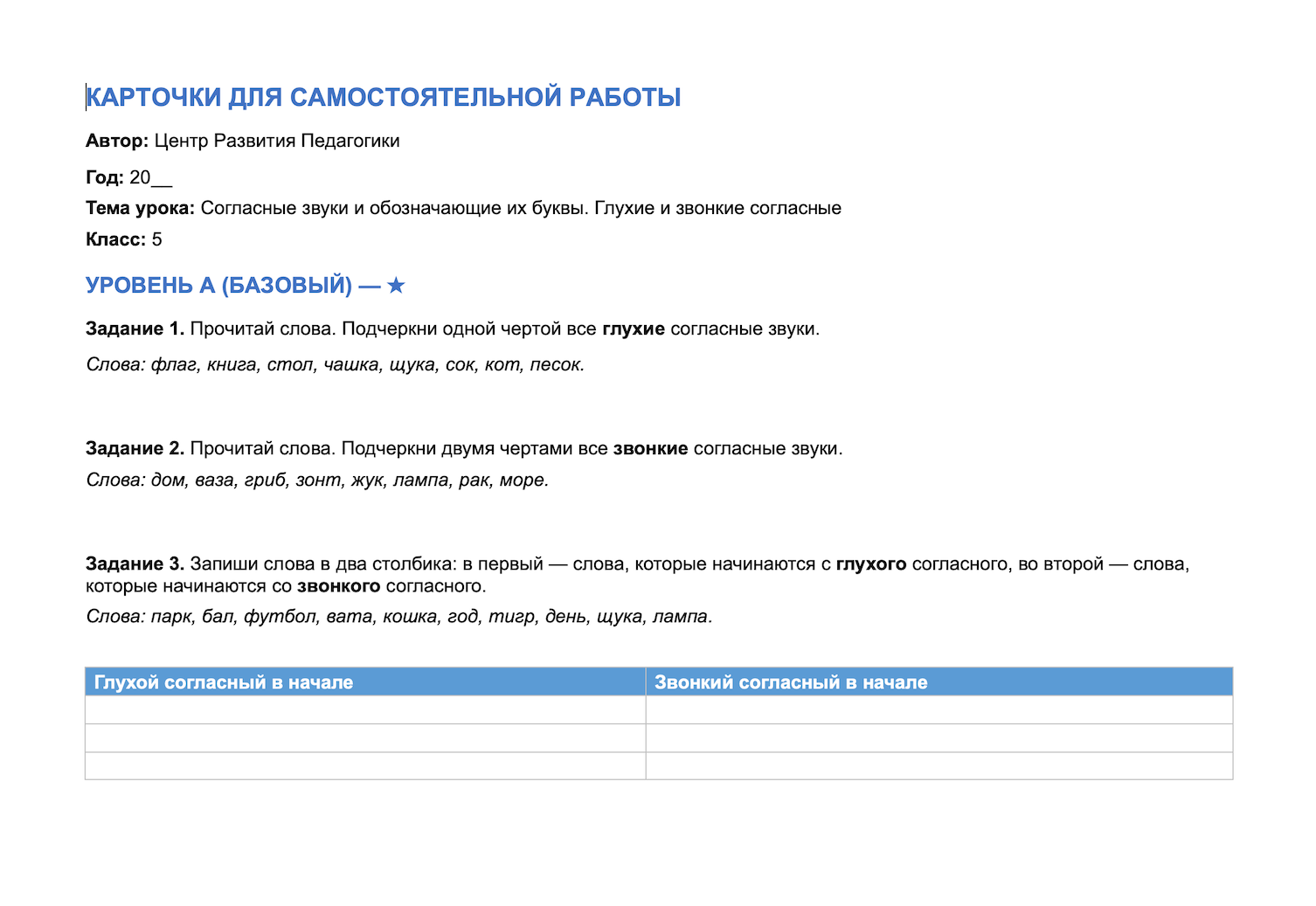Click the Класс: 5 line
Viewport: 1316px width, 906px height.
point(124,239)
